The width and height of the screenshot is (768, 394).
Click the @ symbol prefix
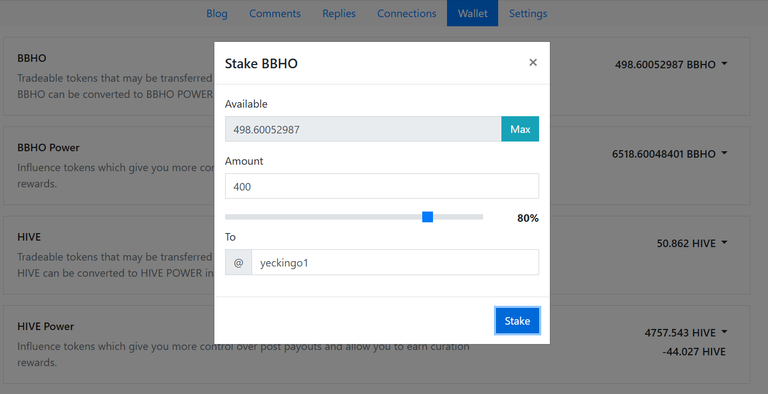point(238,263)
